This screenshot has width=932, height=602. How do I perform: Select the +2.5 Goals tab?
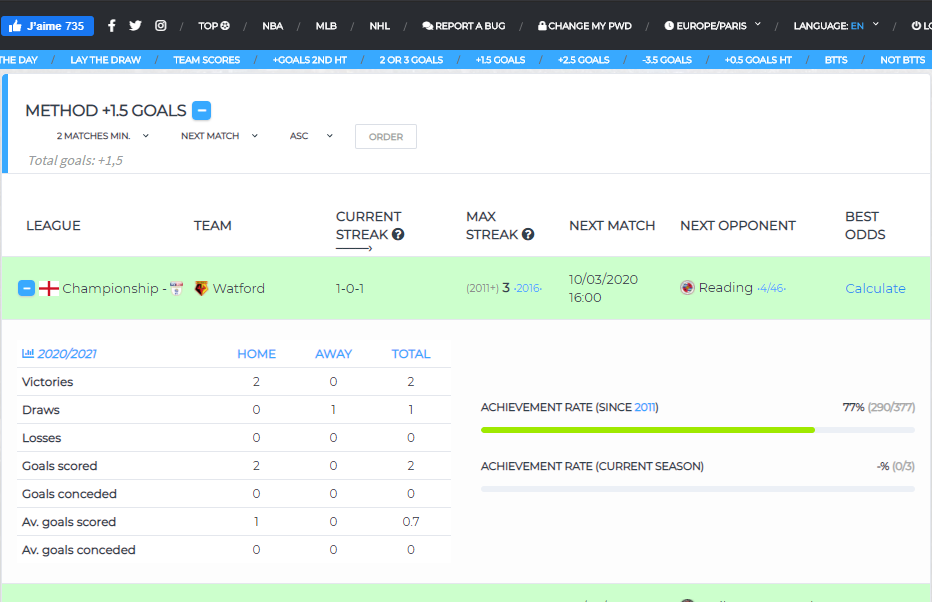click(x=584, y=60)
